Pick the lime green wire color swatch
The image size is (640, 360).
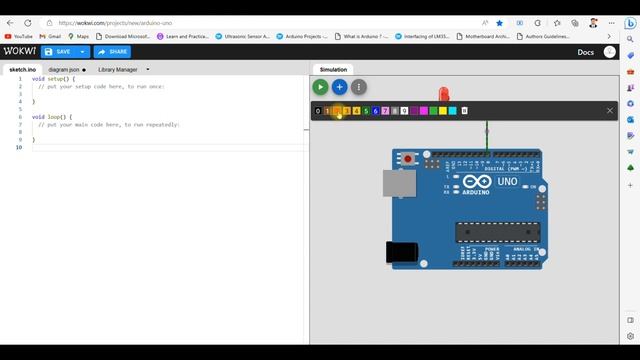pyautogui.click(x=433, y=111)
